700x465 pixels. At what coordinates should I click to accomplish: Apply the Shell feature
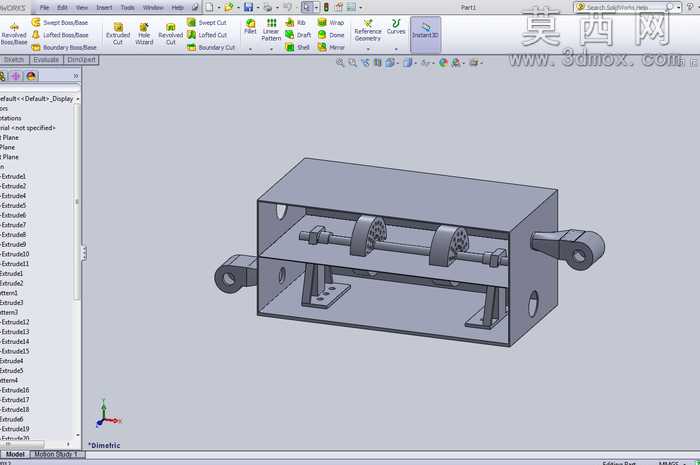click(x=297, y=47)
